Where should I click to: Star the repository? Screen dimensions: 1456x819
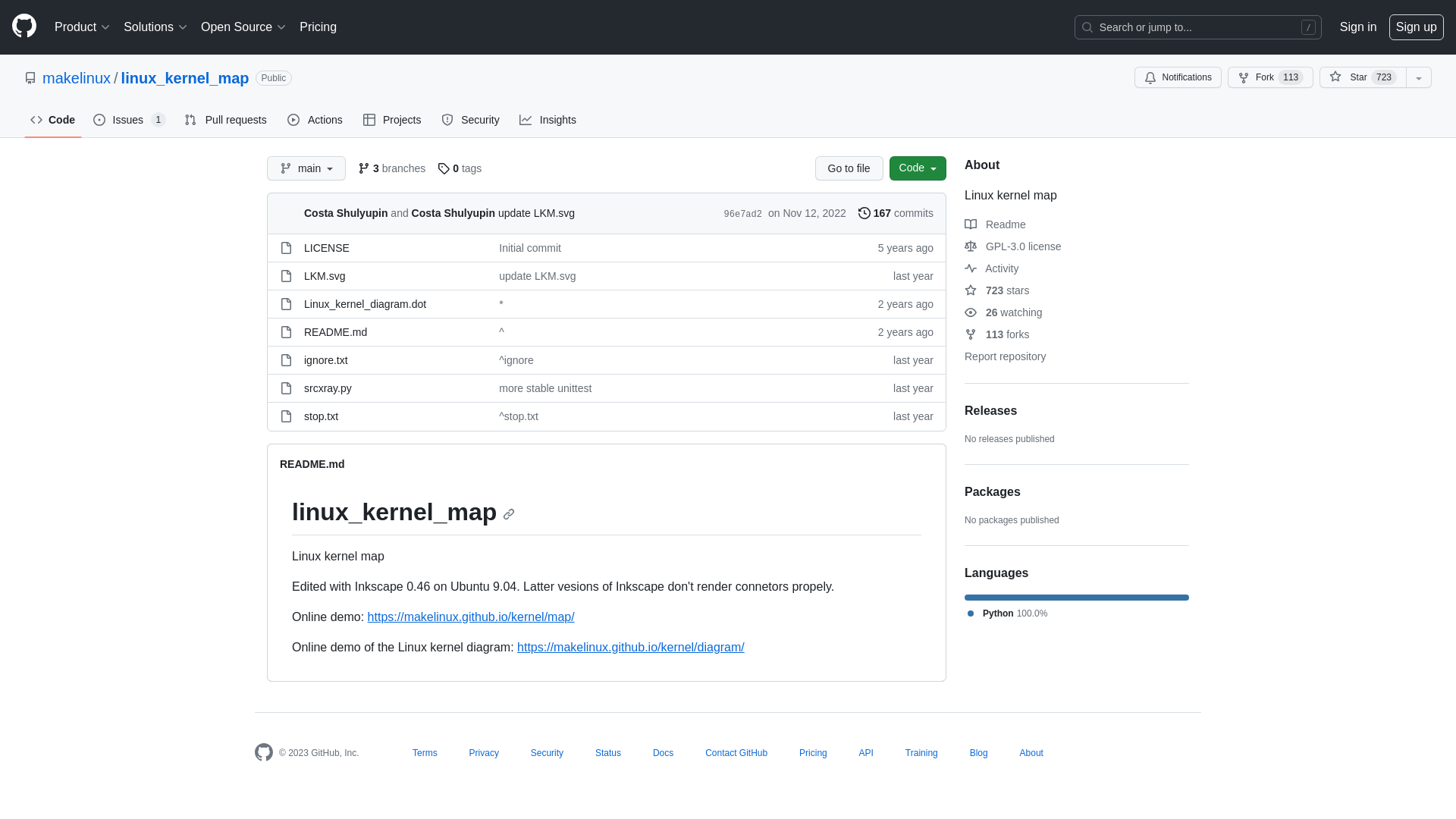(1363, 77)
